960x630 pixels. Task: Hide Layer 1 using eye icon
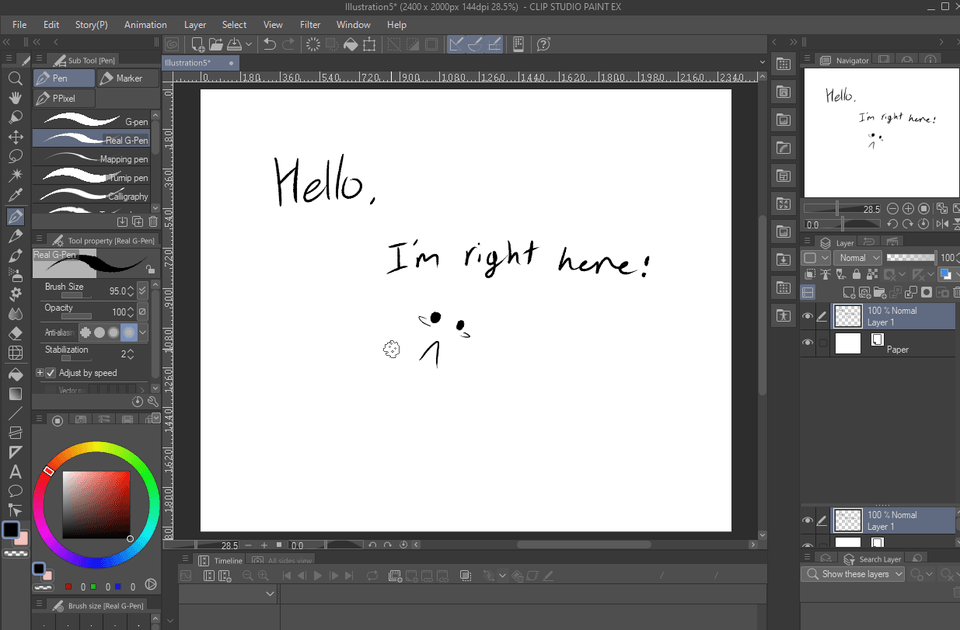tap(808, 316)
